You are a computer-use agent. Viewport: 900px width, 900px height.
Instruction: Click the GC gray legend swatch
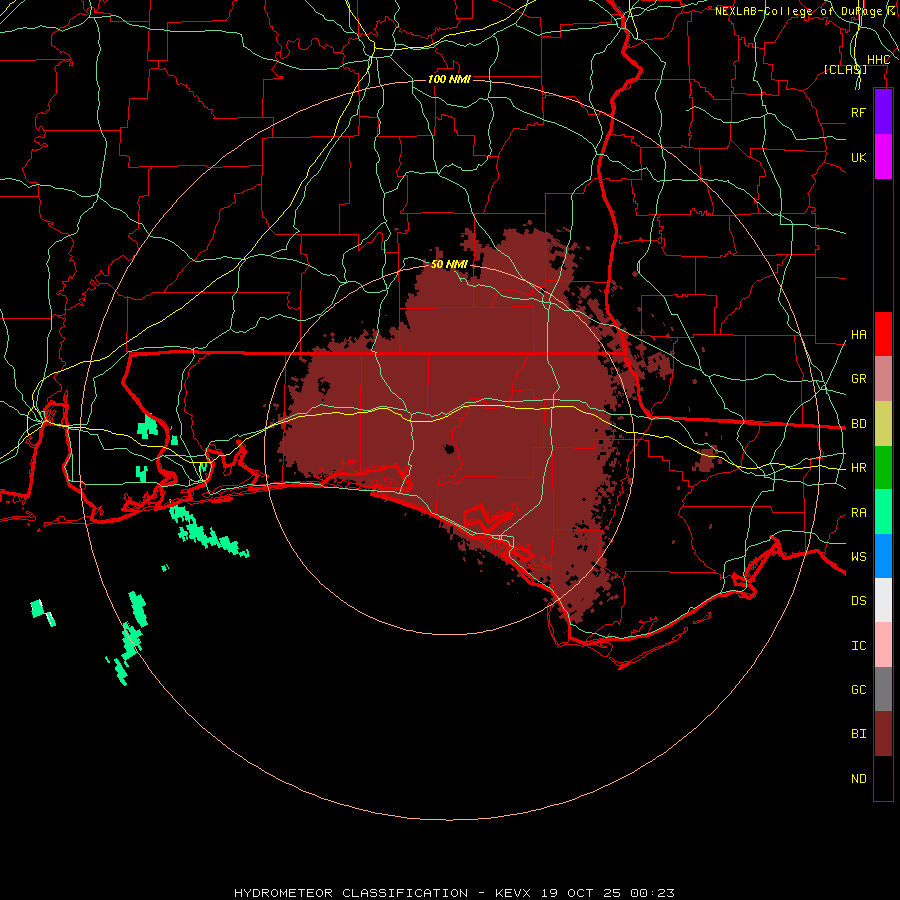(x=883, y=689)
